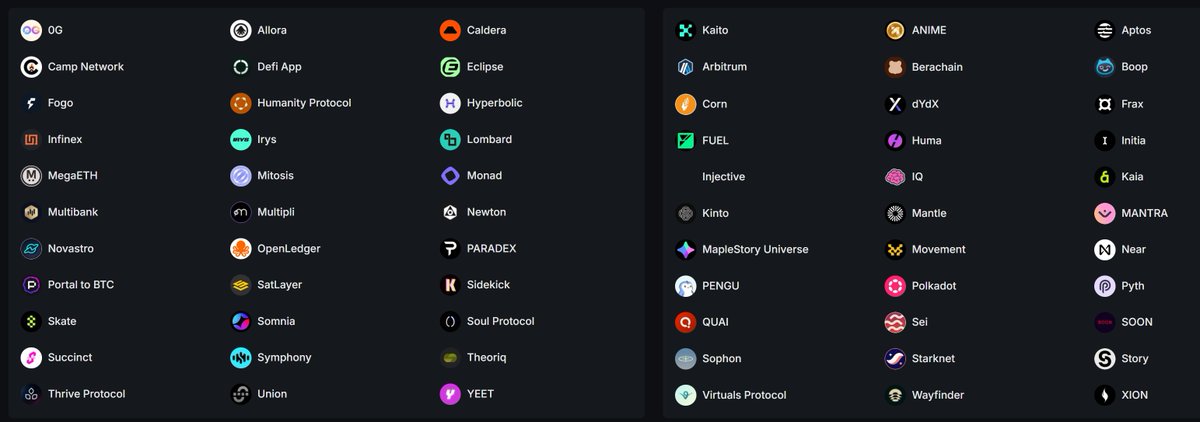
Task: Select the Injective project name
Action: point(723,177)
